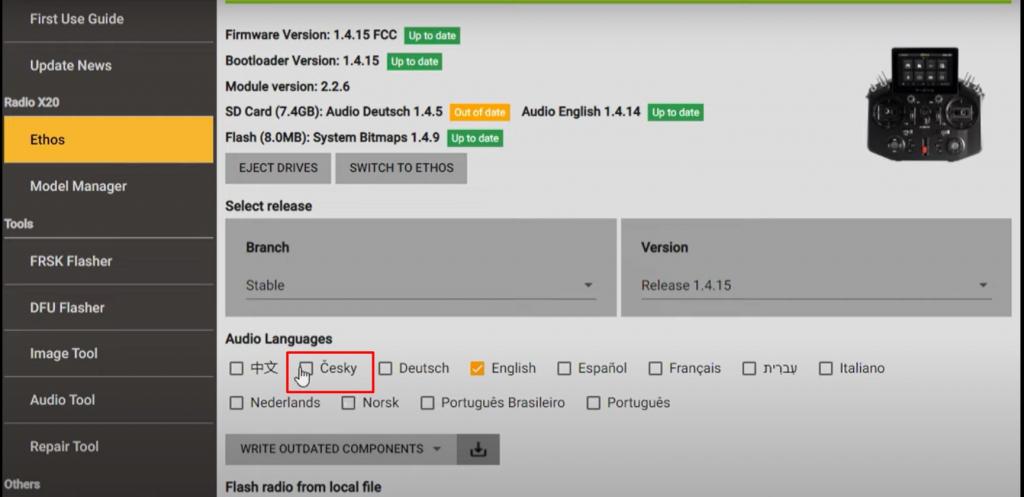
Task: Select Image Tool from the sidebar
Action: coord(64,354)
